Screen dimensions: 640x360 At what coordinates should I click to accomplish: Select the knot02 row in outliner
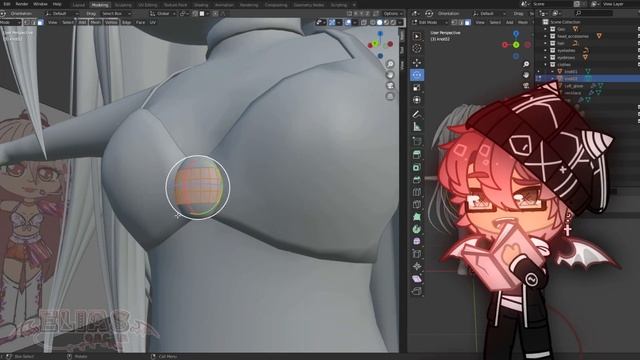pos(588,78)
